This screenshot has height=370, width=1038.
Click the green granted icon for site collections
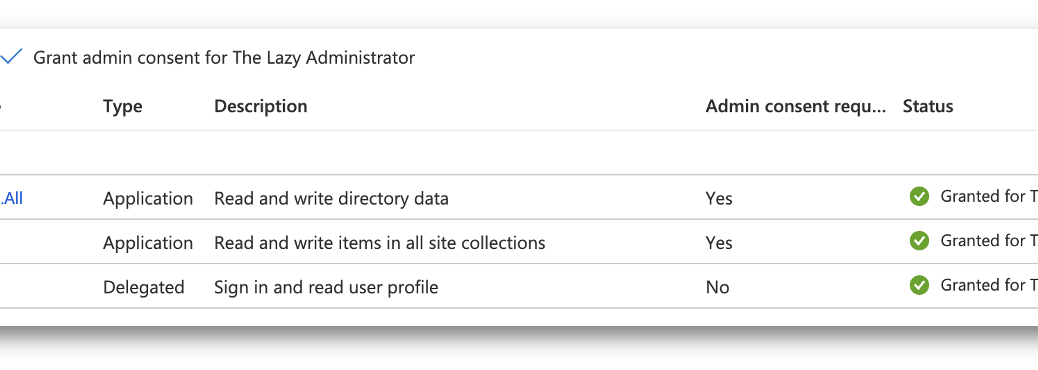(919, 241)
